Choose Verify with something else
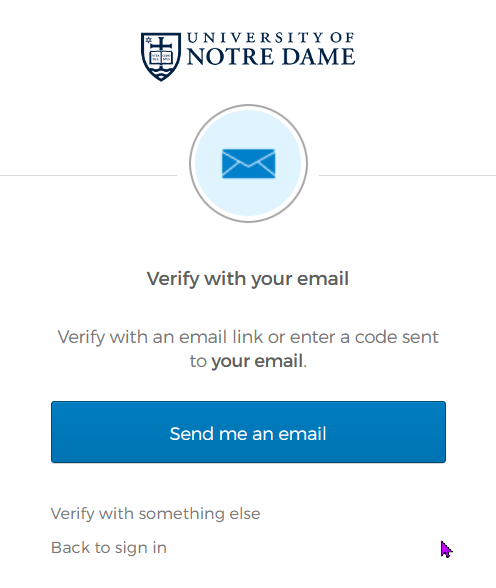Image resolution: width=496 pixels, height=588 pixels. (x=156, y=514)
